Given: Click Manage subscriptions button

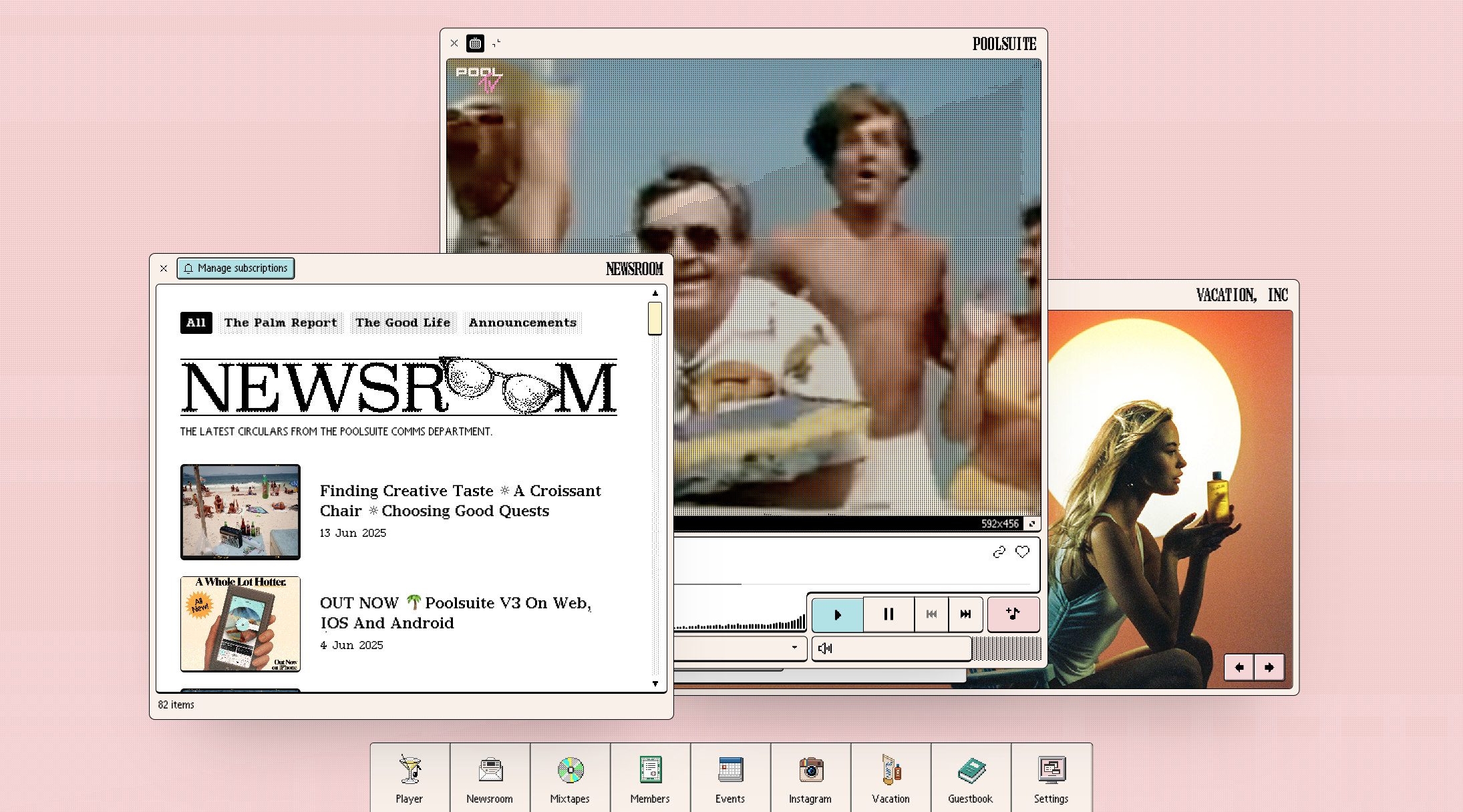Looking at the screenshot, I should [236, 268].
